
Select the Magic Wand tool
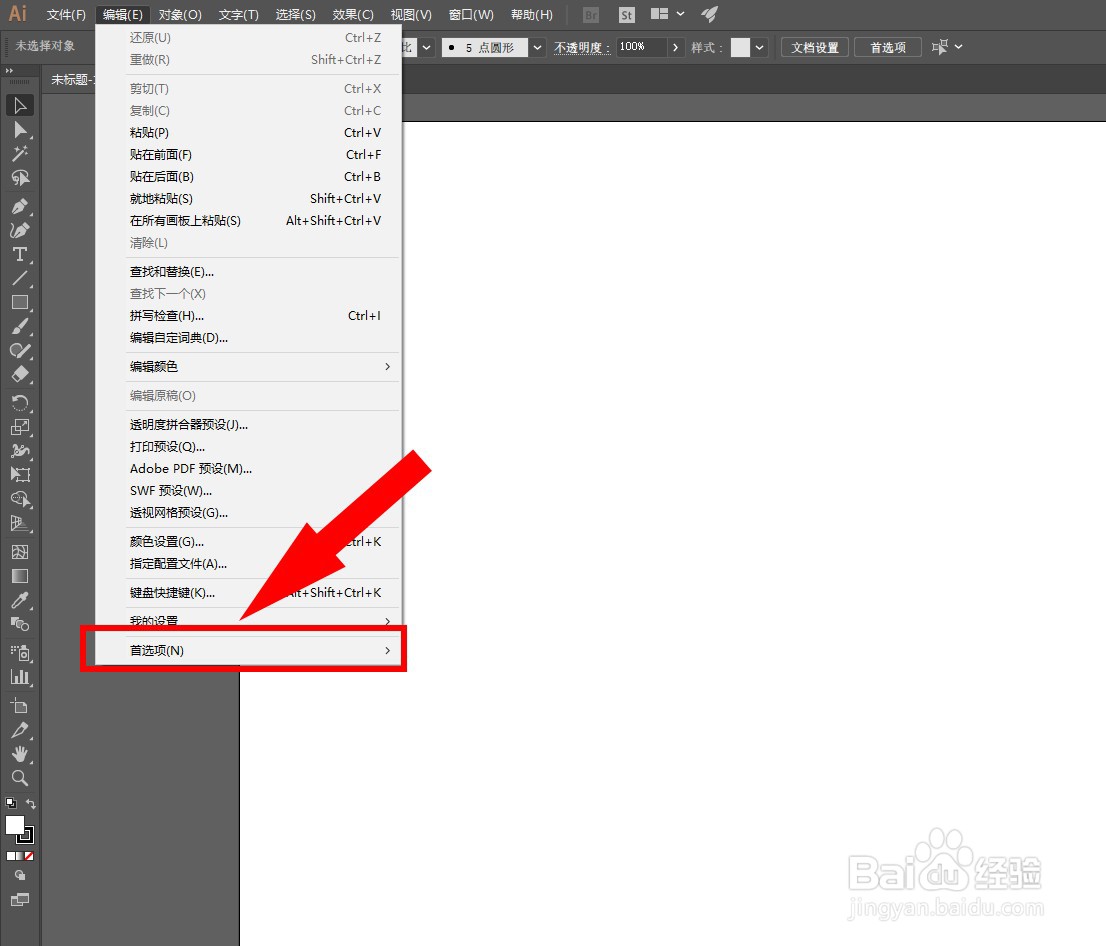click(20, 154)
